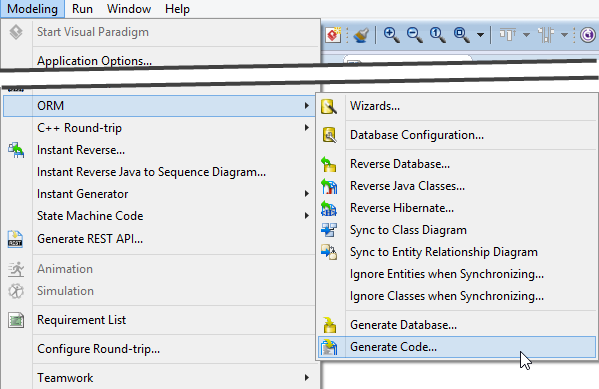This screenshot has width=599, height=389.
Task: Click the alignment toolbar icon
Action: point(508,35)
